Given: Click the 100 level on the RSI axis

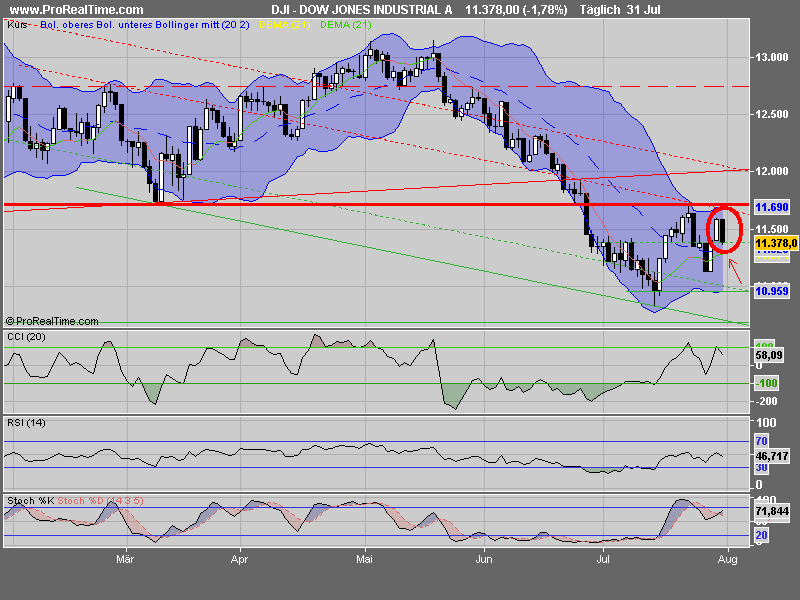Looking at the screenshot, I should [766, 422].
